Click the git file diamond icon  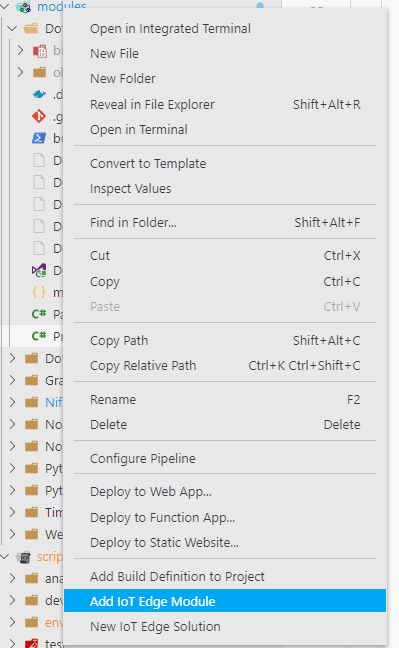[x=39, y=117]
